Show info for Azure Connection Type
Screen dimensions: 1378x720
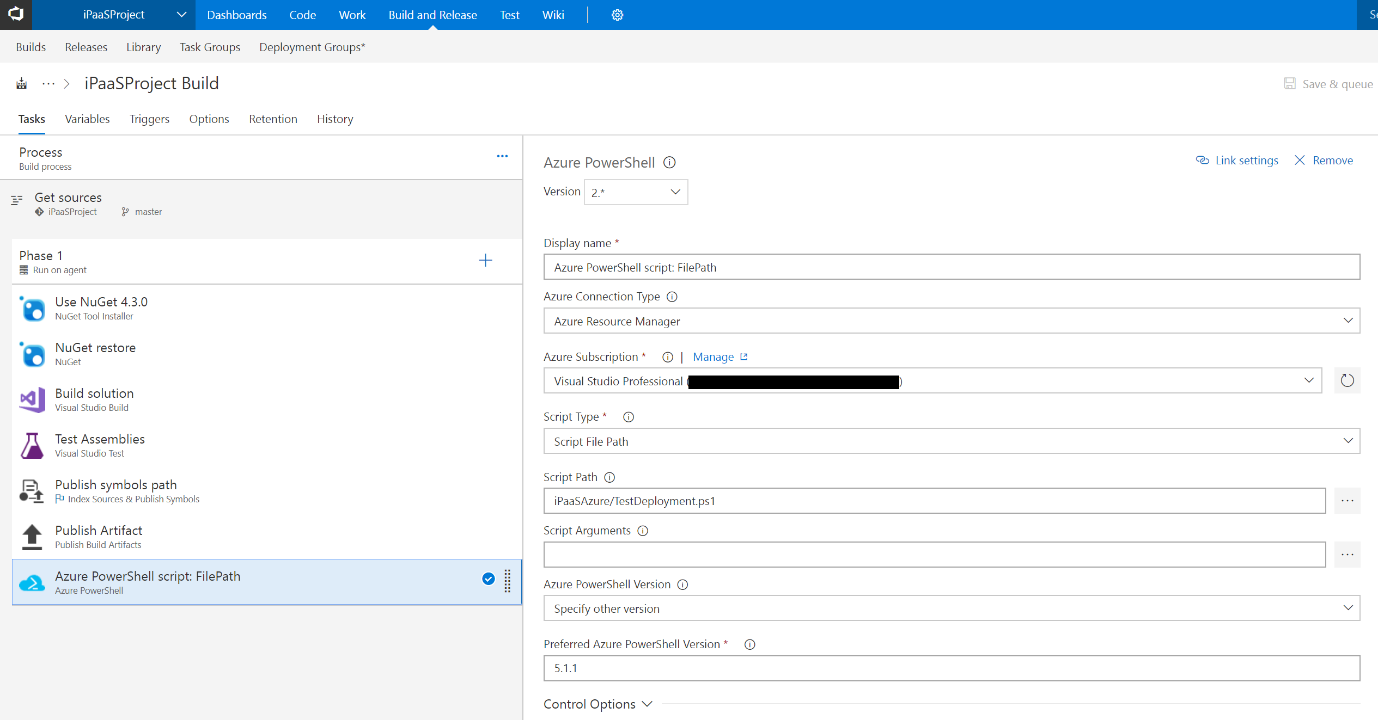pos(672,297)
